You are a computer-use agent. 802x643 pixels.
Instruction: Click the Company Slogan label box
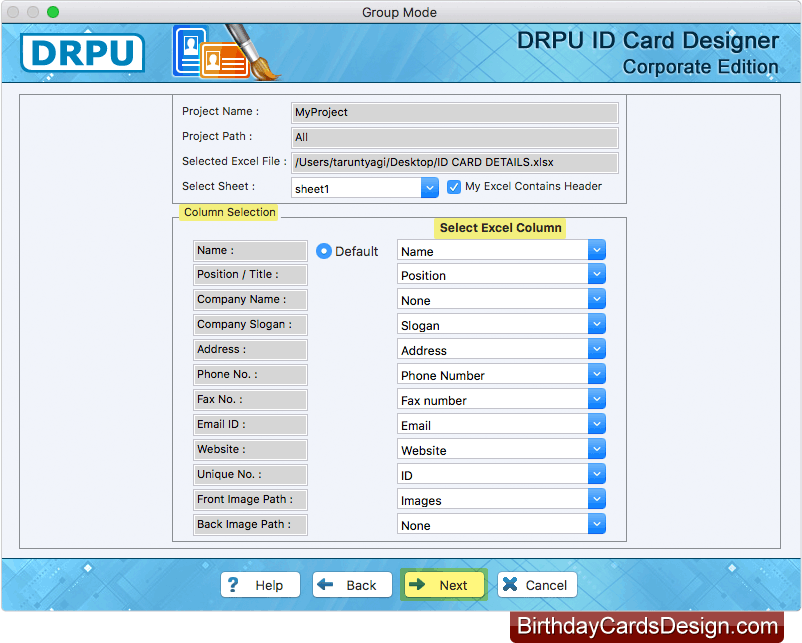pos(250,325)
